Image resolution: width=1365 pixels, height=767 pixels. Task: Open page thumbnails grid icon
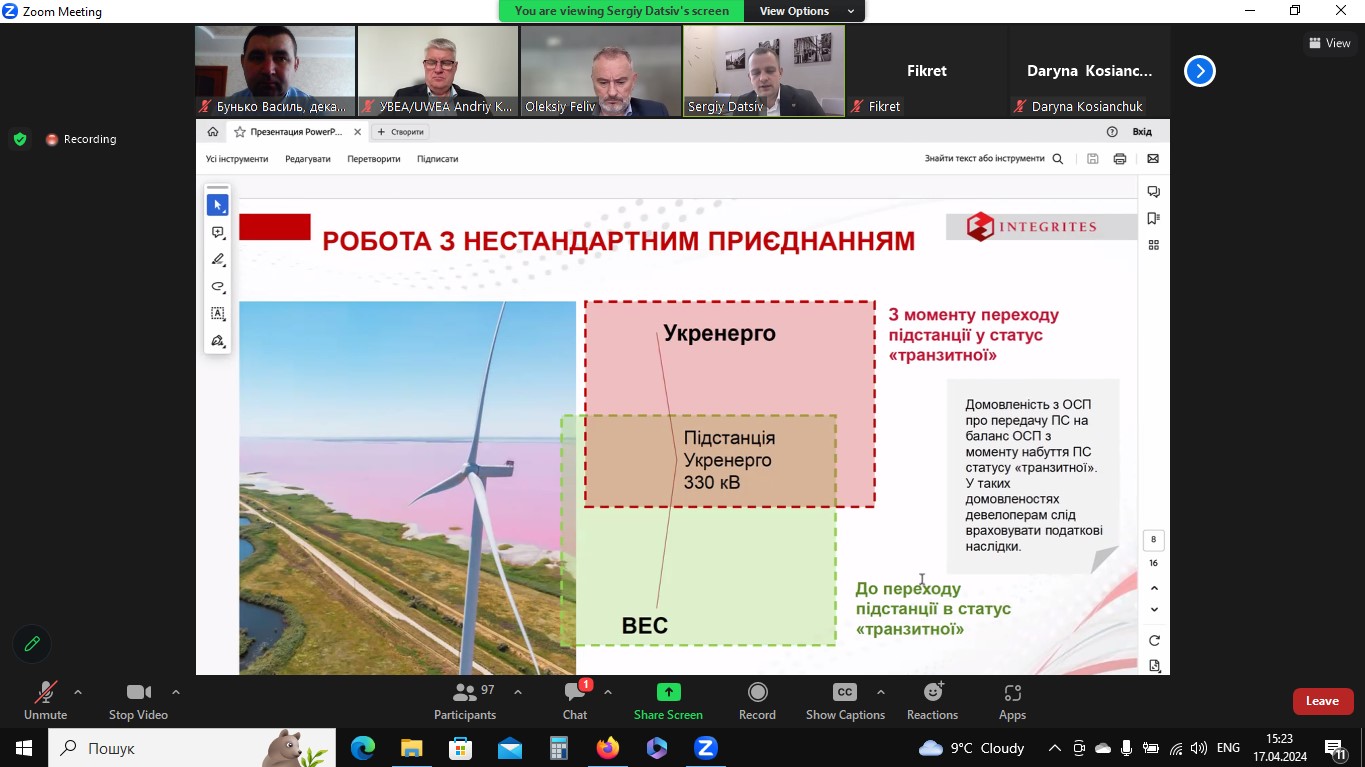(1154, 245)
